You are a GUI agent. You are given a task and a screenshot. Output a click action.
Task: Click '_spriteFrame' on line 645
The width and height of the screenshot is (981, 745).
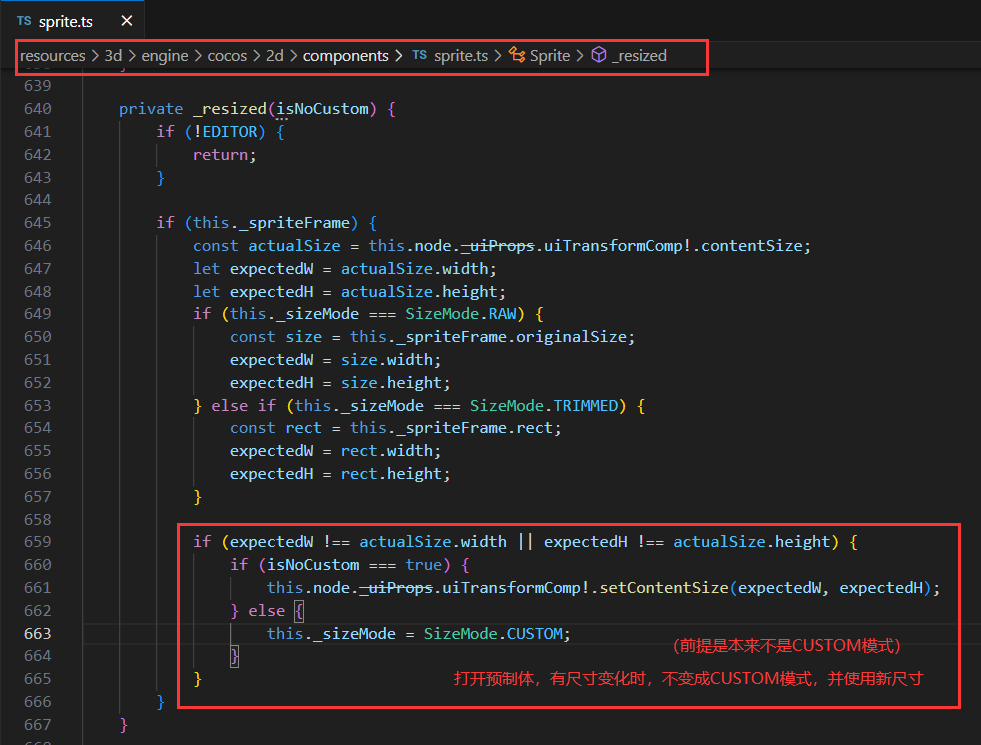[x=295, y=223]
